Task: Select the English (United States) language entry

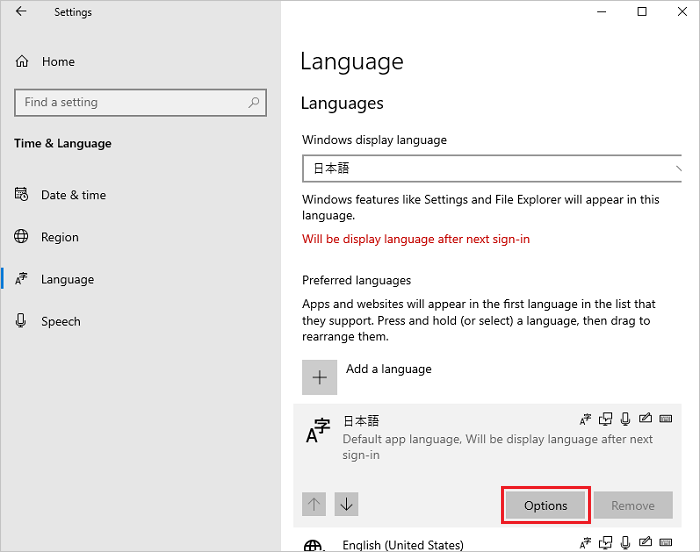Action: [403, 545]
